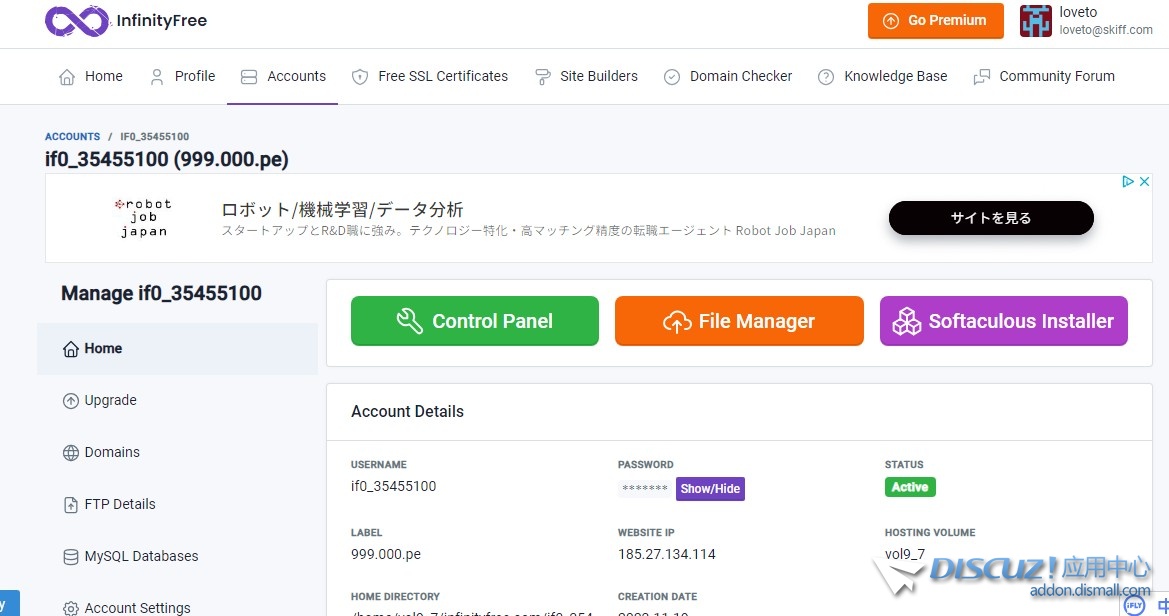The height and width of the screenshot is (616, 1169).
Task: Open the orange File Manager button
Action: [x=739, y=321]
